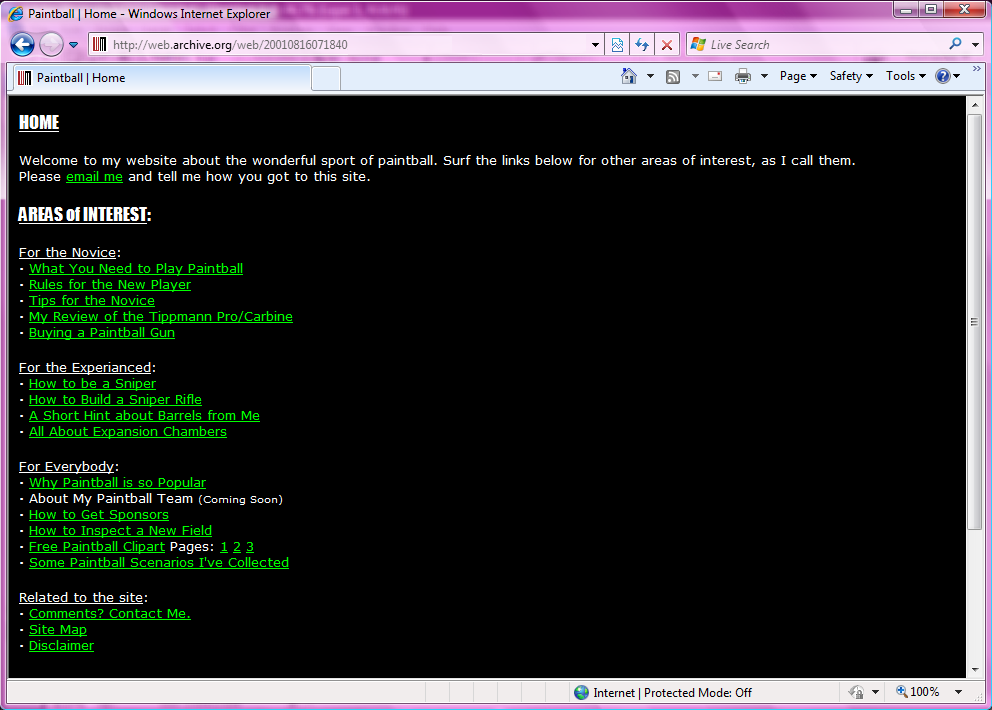The height and width of the screenshot is (710, 992).
Task: Open the address bar history dropdown
Action: coord(595,45)
